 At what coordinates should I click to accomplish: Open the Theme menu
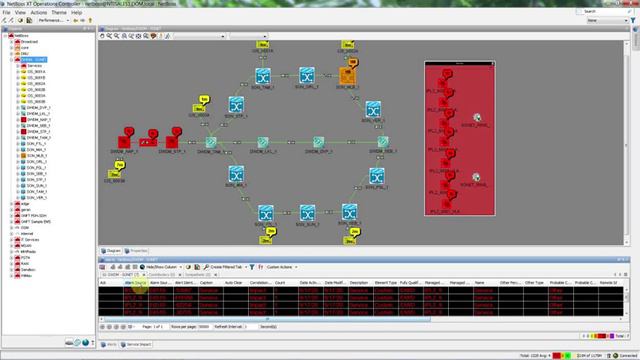coord(59,13)
